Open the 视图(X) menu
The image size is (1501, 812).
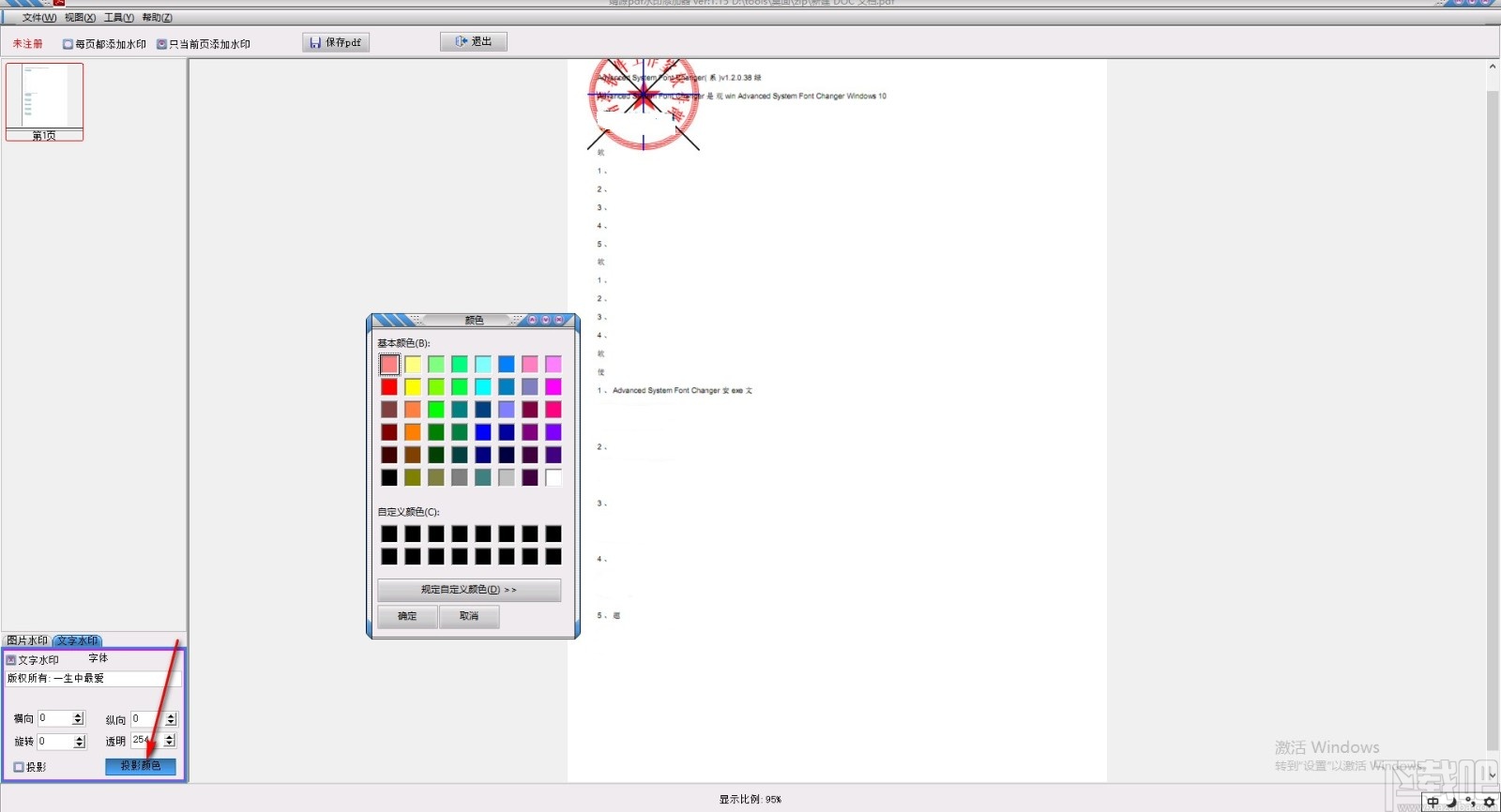click(x=80, y=18)
